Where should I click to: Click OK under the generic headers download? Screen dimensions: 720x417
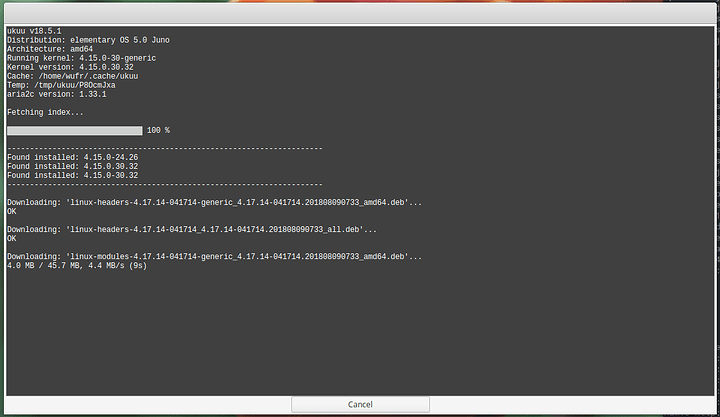[11, 212]
